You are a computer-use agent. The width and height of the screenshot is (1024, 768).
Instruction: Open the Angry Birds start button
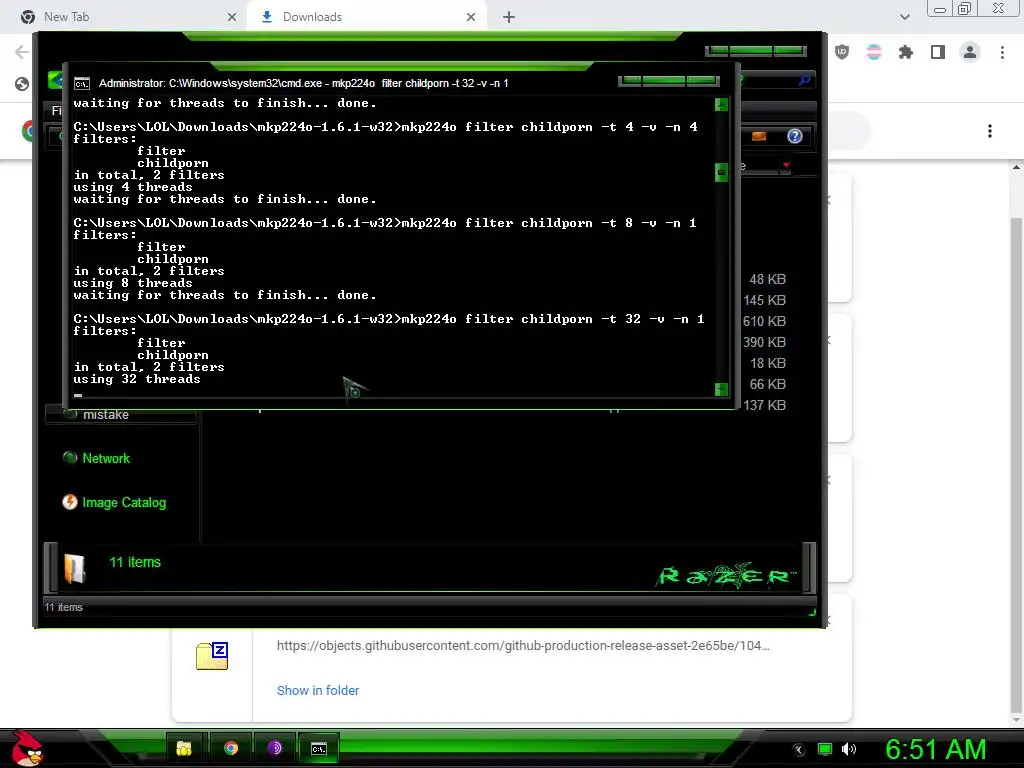[27, 748]
